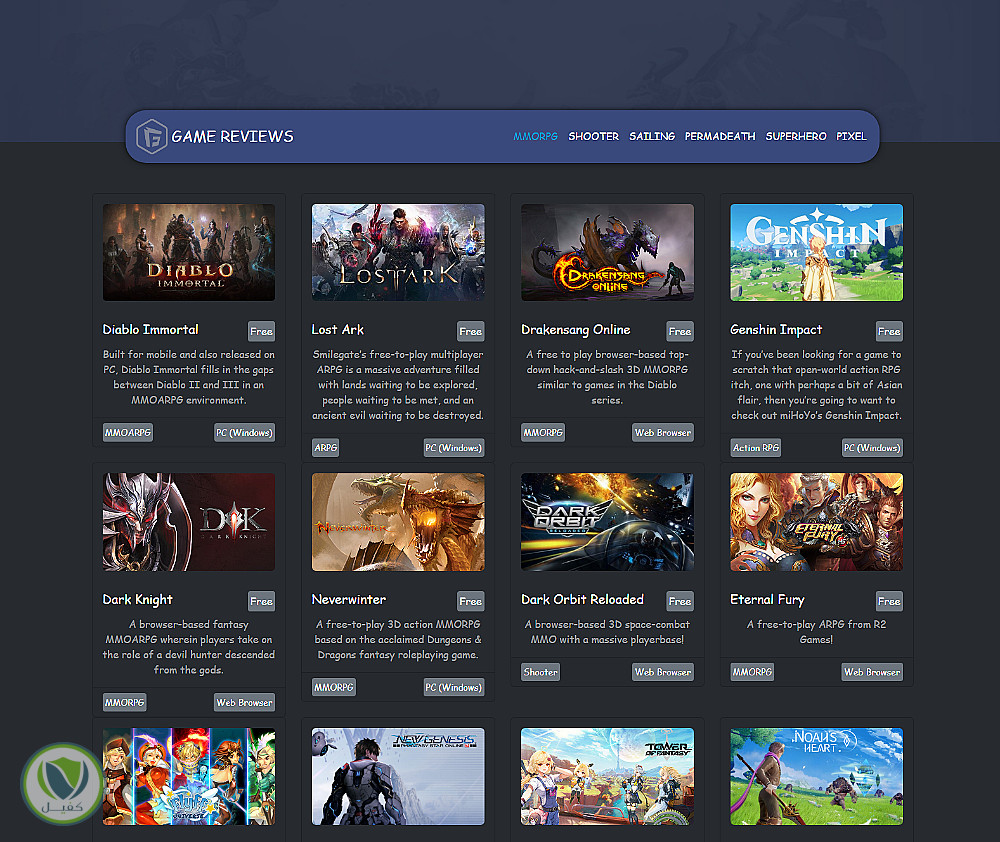The width and height of the screenshot is (1000, 842).
Task: Click description starting "Built for mobile"
Action: [189, 377]
